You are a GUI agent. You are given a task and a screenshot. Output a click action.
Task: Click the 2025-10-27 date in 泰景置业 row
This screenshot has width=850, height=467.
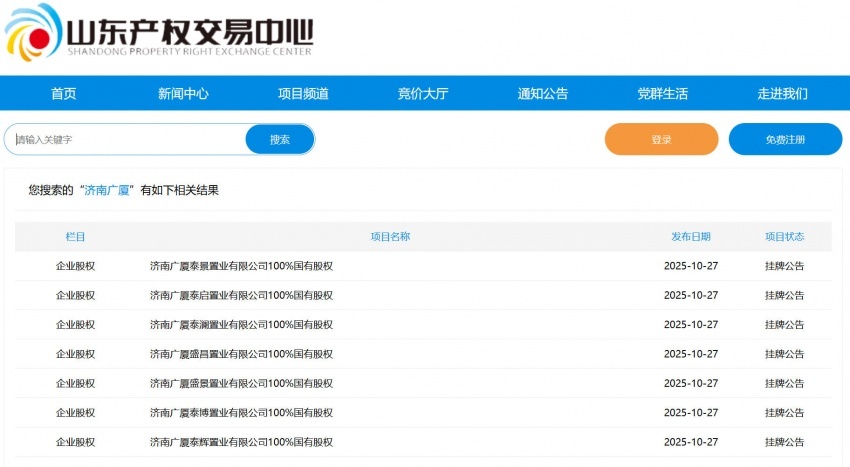(x=691, y=266)
